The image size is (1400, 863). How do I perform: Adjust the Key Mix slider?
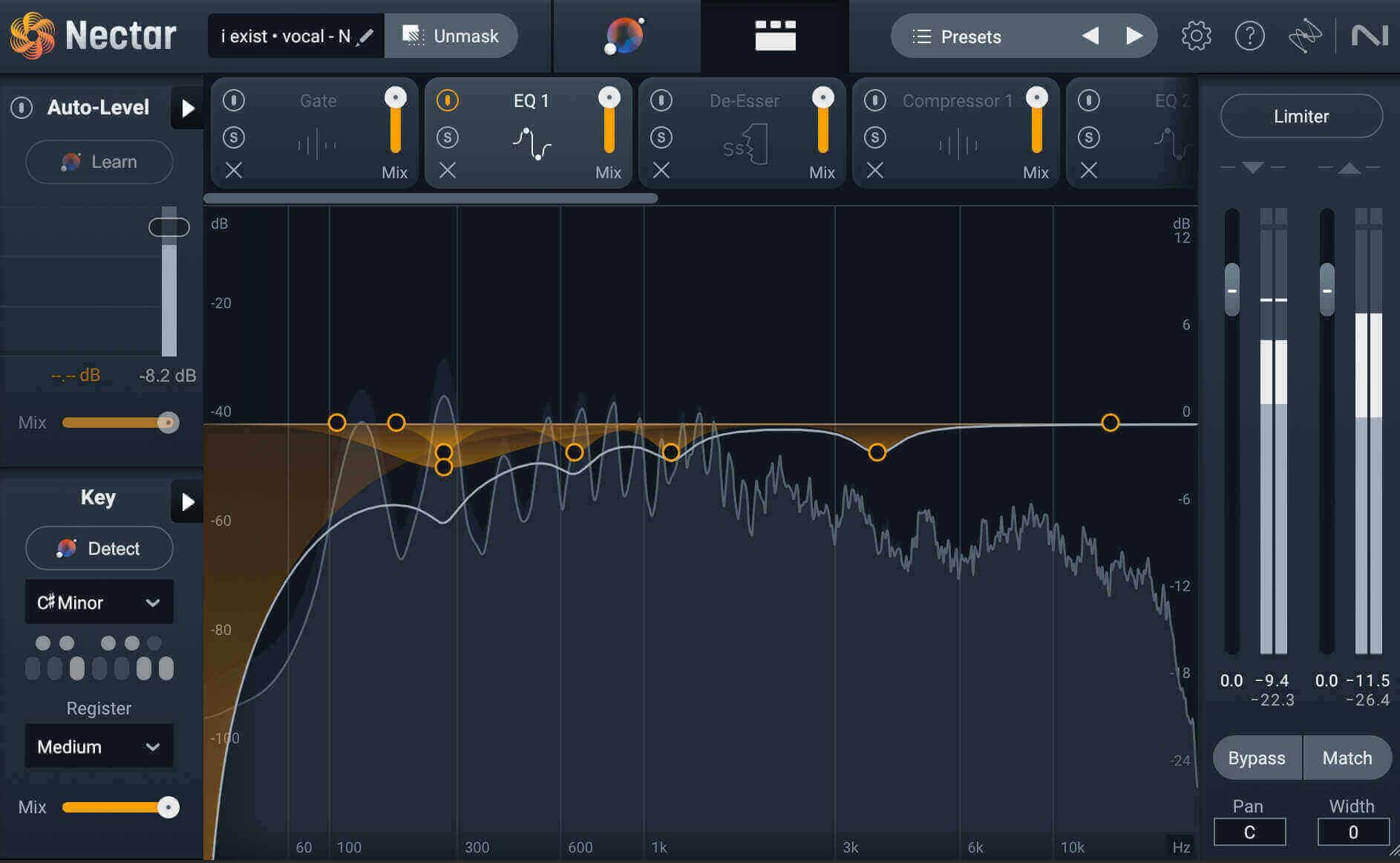pos(120,807)
